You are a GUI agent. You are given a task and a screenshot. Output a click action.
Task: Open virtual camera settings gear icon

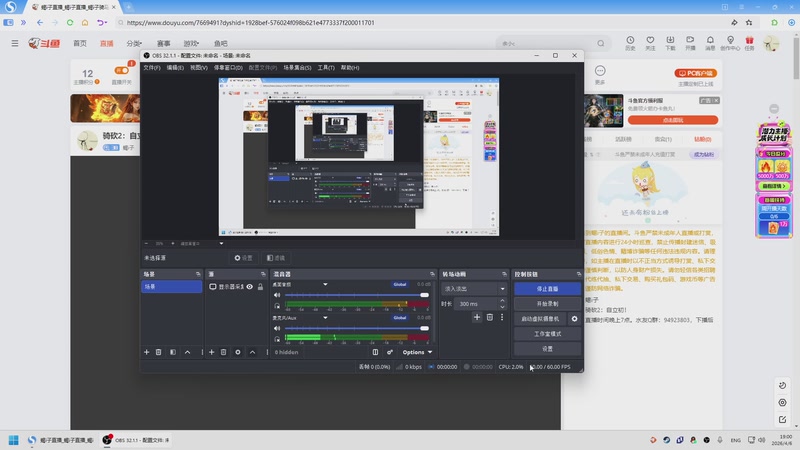[574, 319]
